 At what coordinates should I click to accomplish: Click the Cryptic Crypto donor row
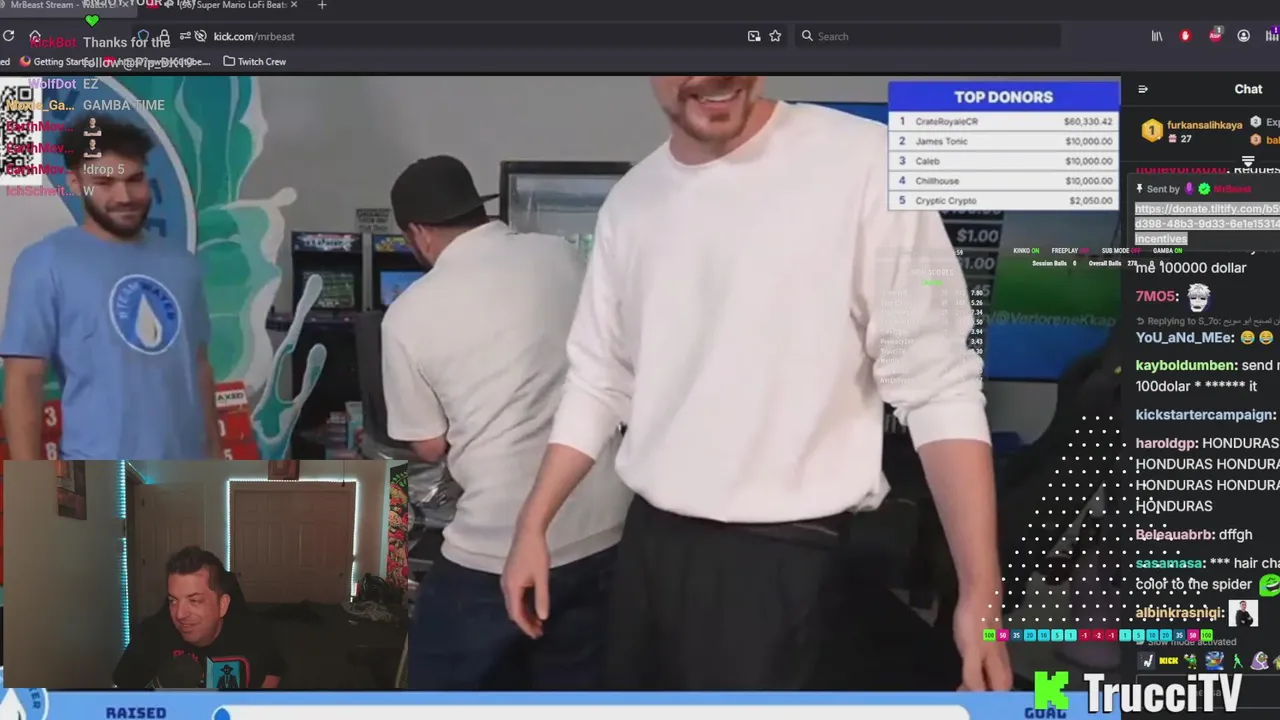1004,200
